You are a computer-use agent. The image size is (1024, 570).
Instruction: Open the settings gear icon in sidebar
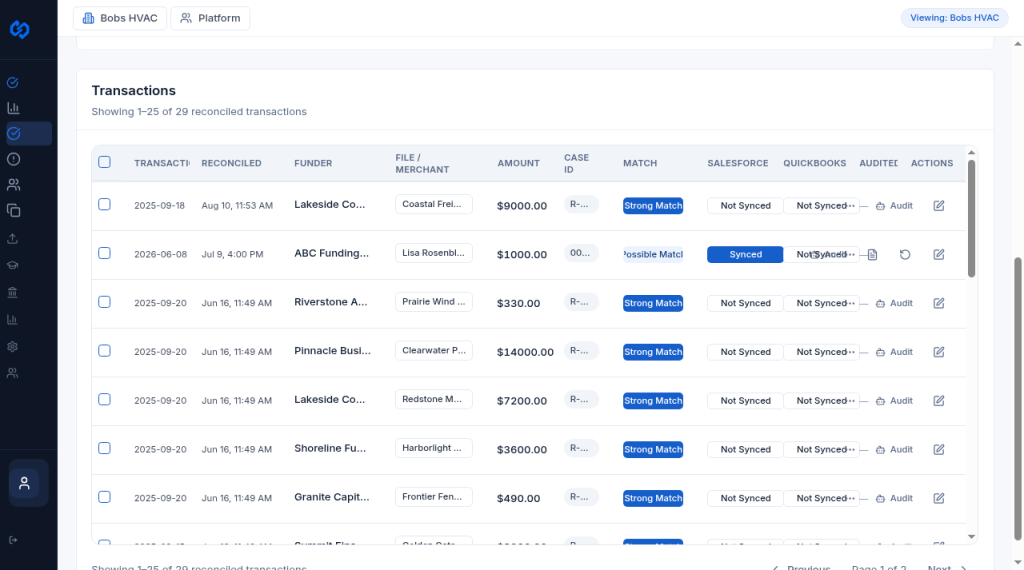(12, 347)
